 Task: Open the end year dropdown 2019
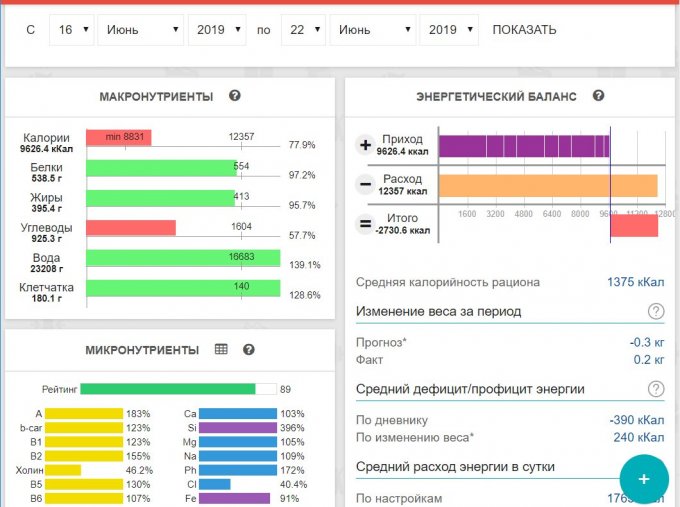[x=449, y=30]
